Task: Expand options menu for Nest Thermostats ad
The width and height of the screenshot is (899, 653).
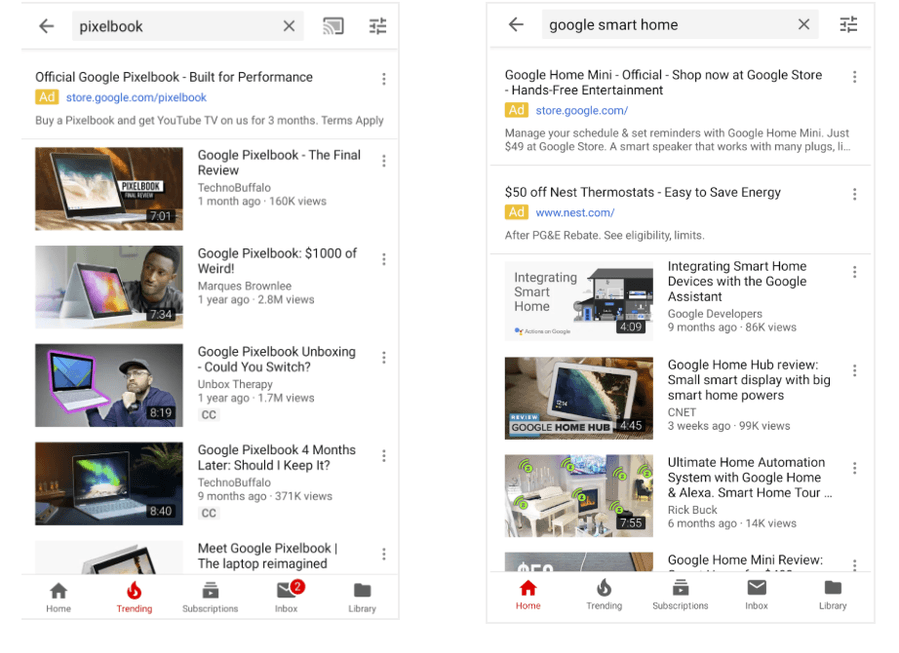Action: pyautogui.click(x=854, y=194)
